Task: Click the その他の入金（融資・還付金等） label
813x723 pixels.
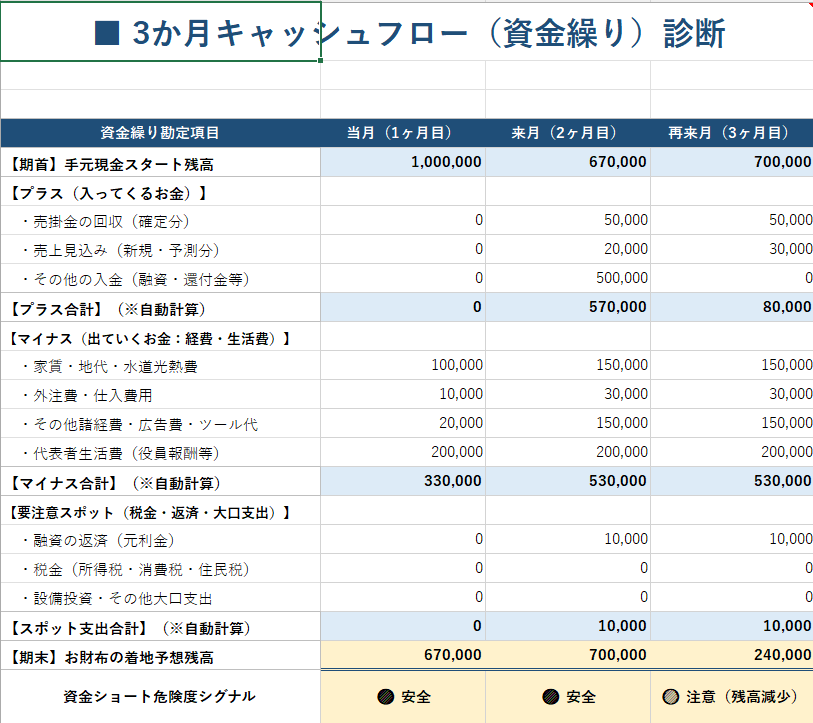Action: [x=136, y=280]
